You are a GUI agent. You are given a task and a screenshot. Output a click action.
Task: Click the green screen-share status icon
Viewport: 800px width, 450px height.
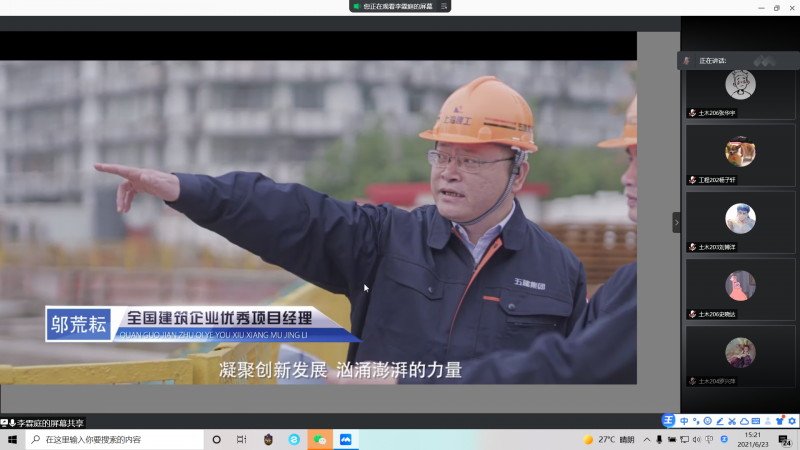pos(356,6)
